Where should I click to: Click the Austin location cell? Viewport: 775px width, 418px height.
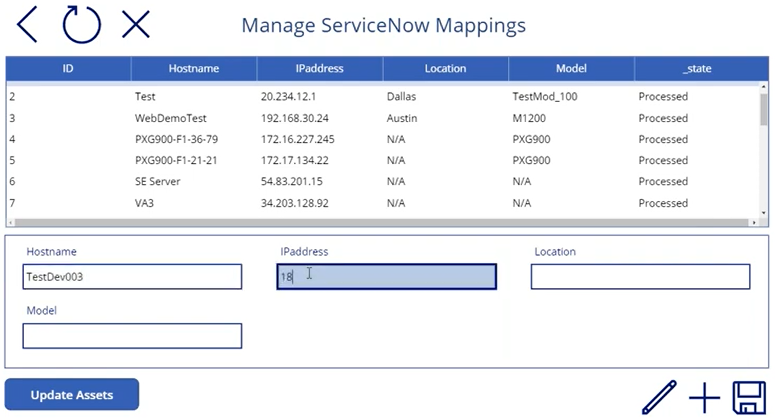[x=402, y=118]
